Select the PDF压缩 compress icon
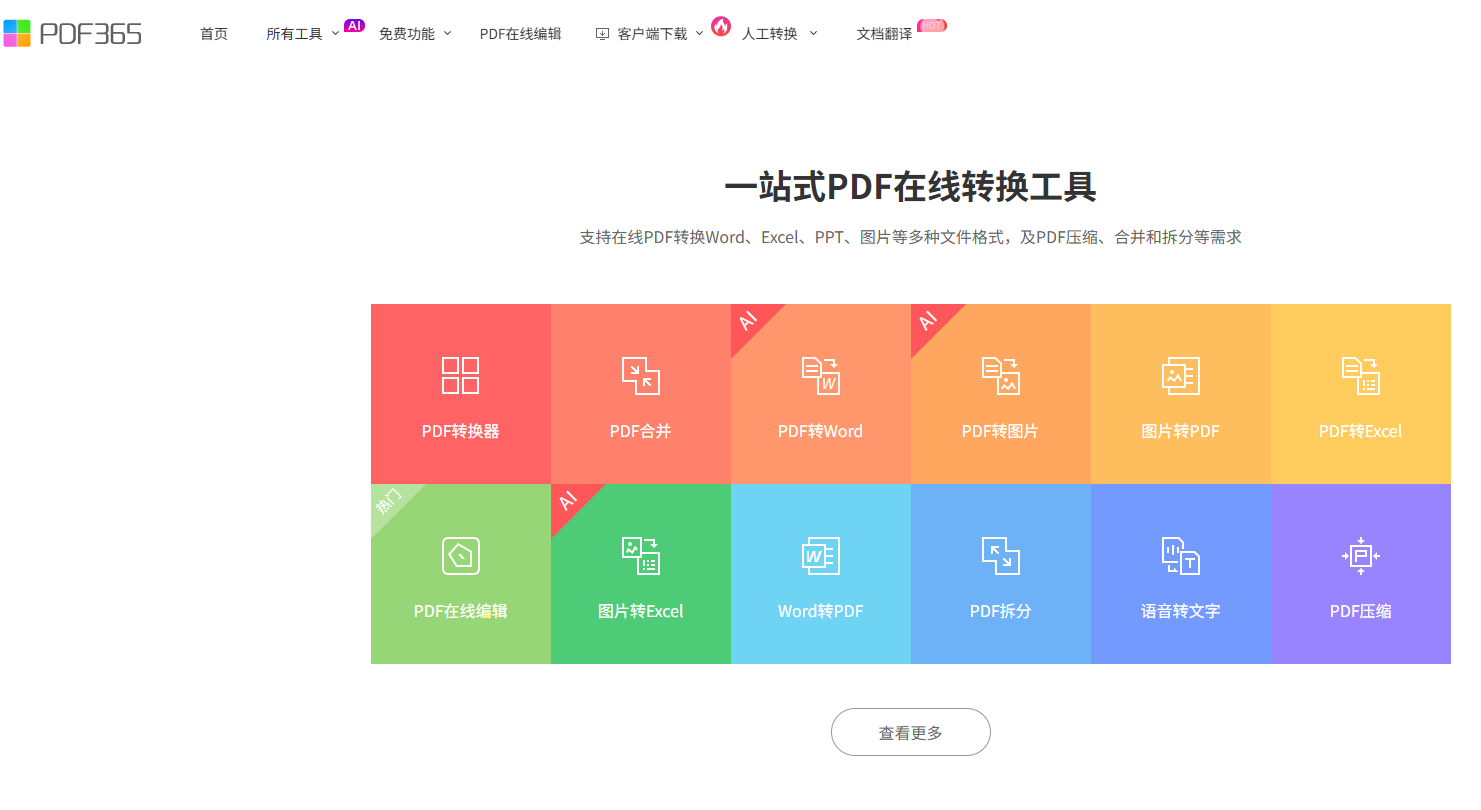The height and width of the screenshot is (810, 1481). tap(1360, 555)
